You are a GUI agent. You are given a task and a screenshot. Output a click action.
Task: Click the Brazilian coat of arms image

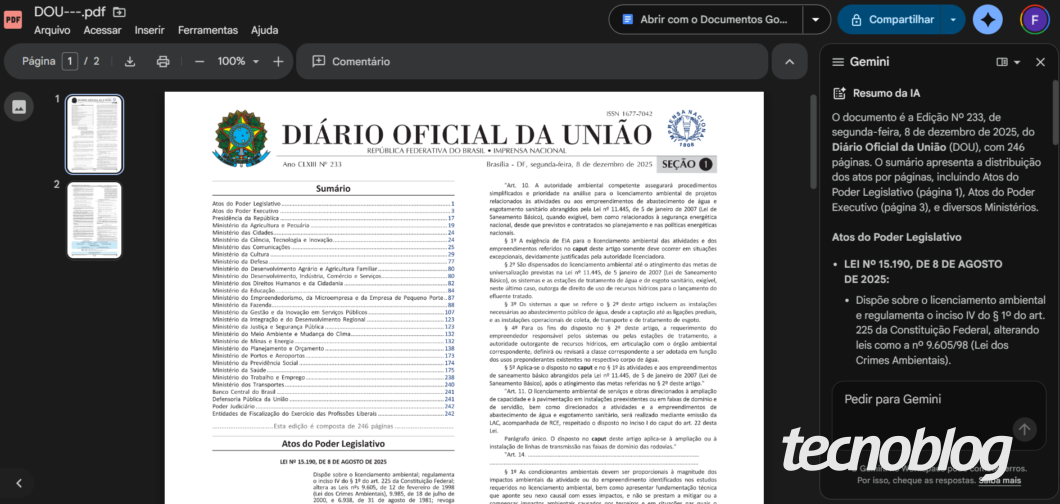[x=241, y=138]
